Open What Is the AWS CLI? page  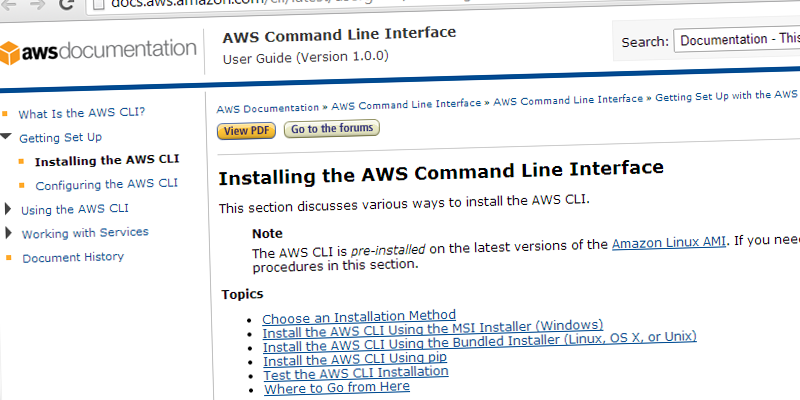[x=81, y=113]
